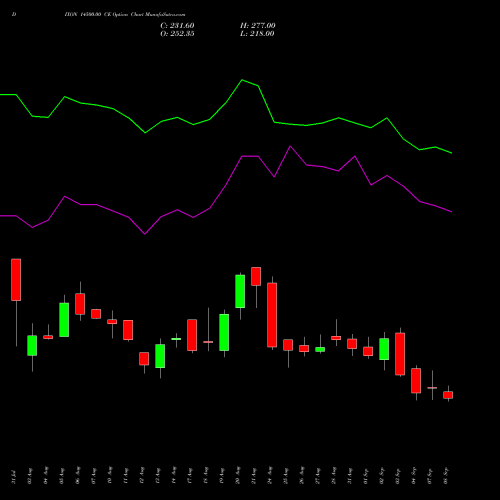Select the long red candle for 24 Aug
The height and width of the screenshot is (500, 500).
click(x=272, y=315)
